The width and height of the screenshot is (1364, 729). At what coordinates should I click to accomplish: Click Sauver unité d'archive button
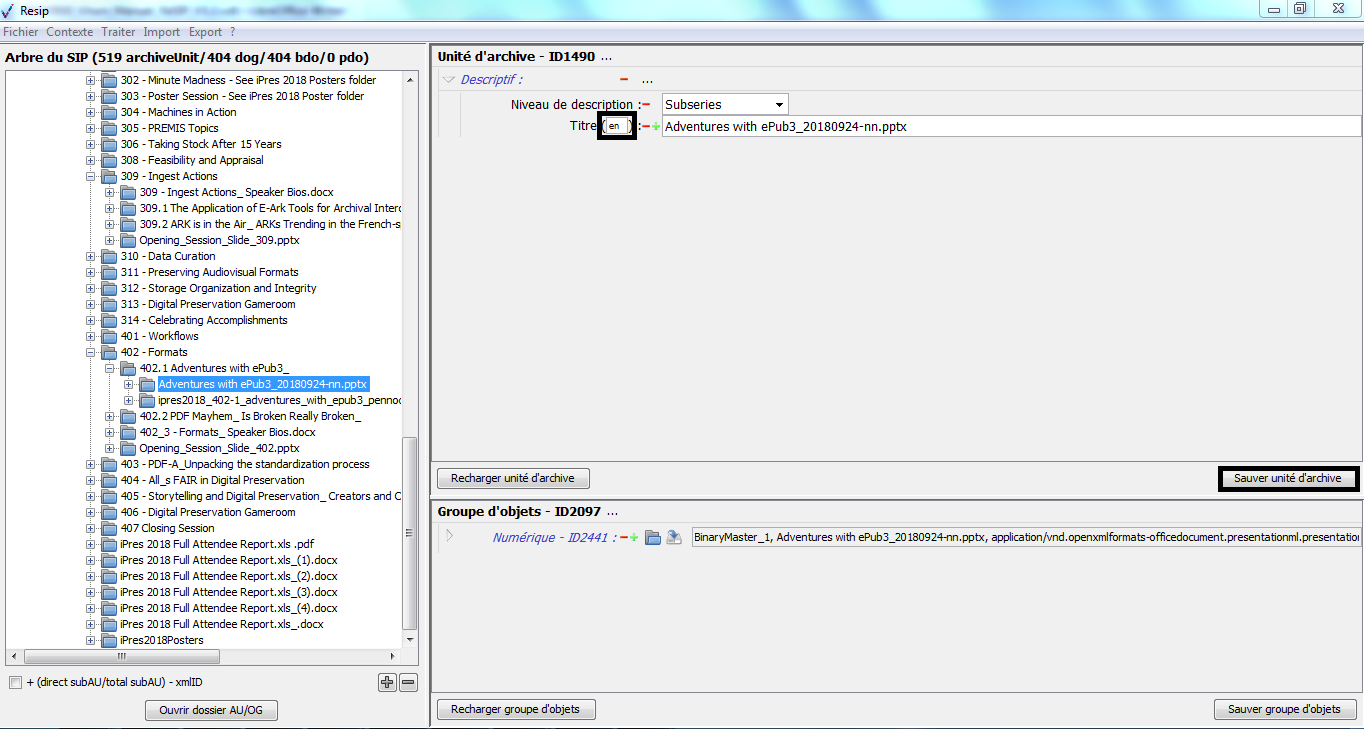(1287, 479)
